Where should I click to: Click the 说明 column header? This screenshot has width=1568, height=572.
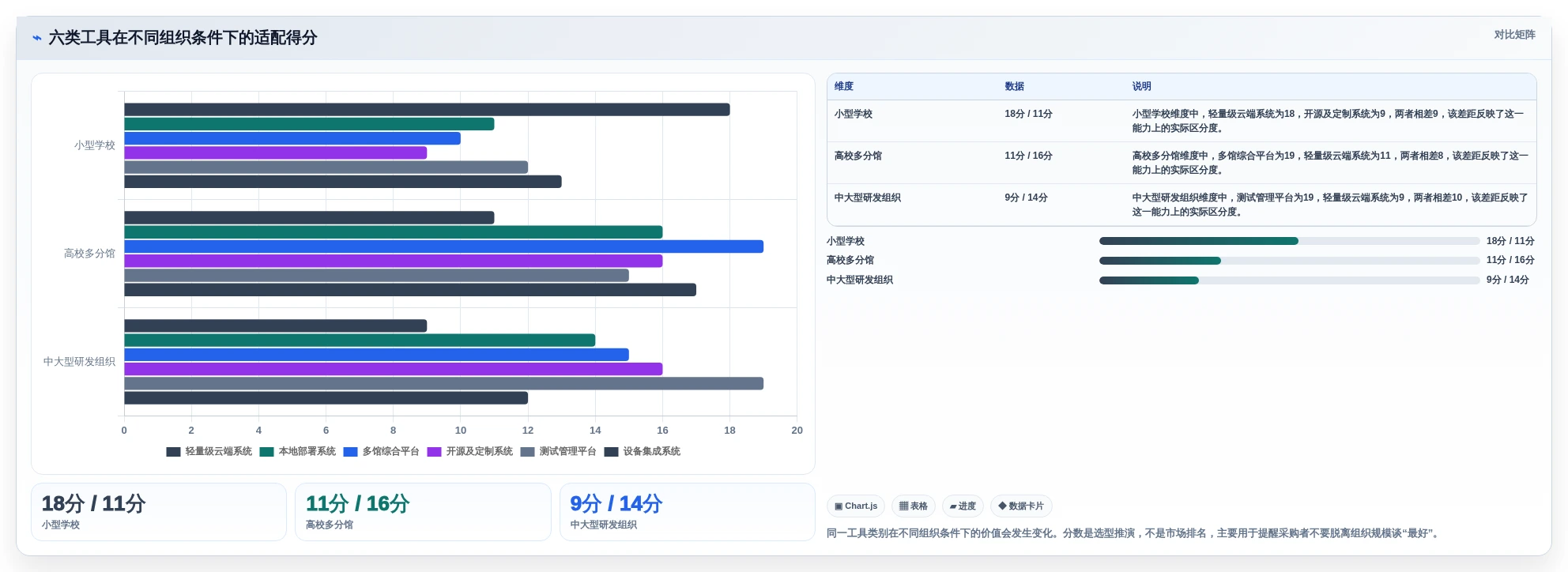pos(1141,86)
